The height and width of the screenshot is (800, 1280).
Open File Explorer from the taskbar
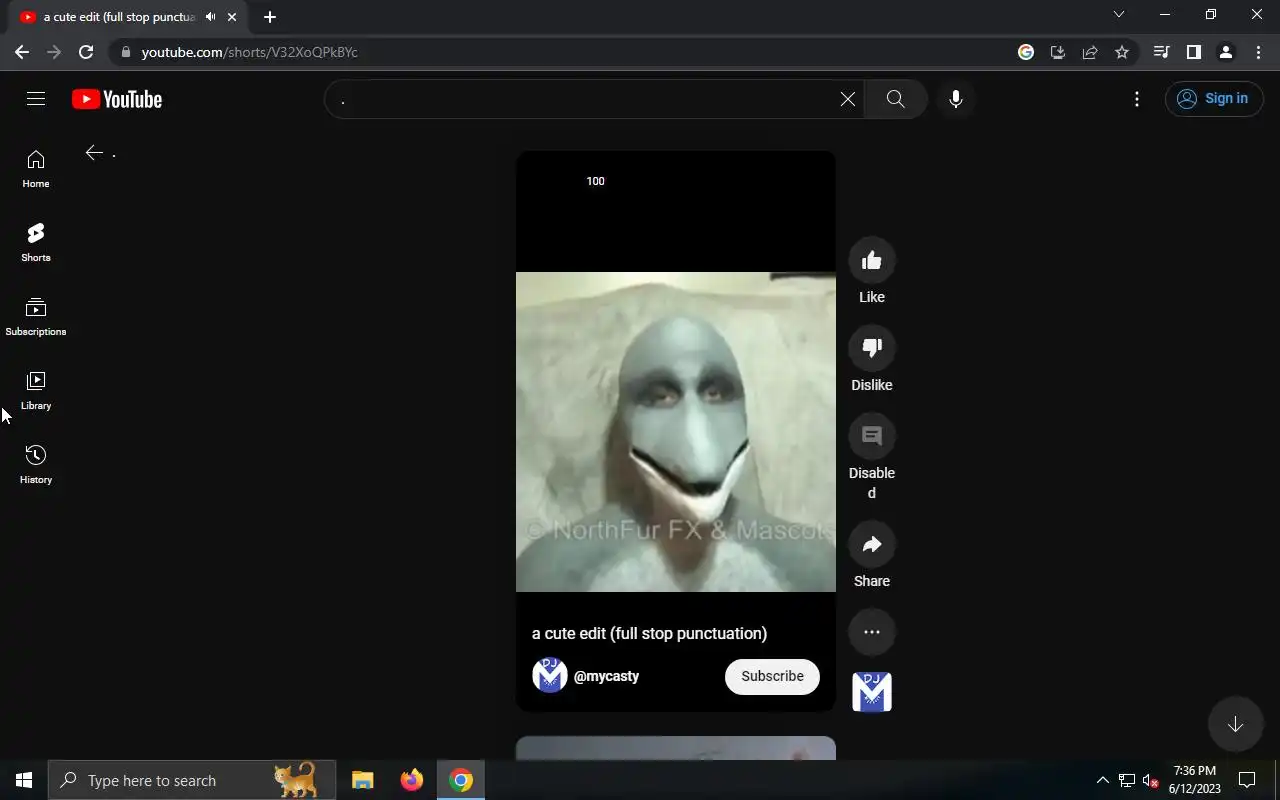363,780
